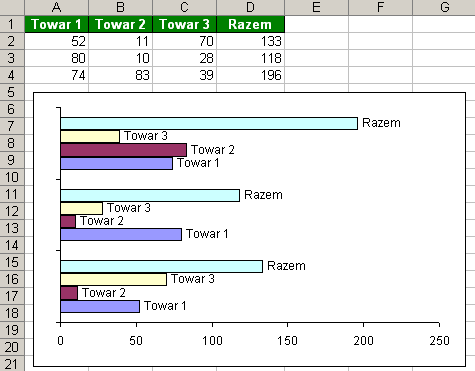Click the top 'Razem' data label
Screen dimensions: 475x371
381,123
